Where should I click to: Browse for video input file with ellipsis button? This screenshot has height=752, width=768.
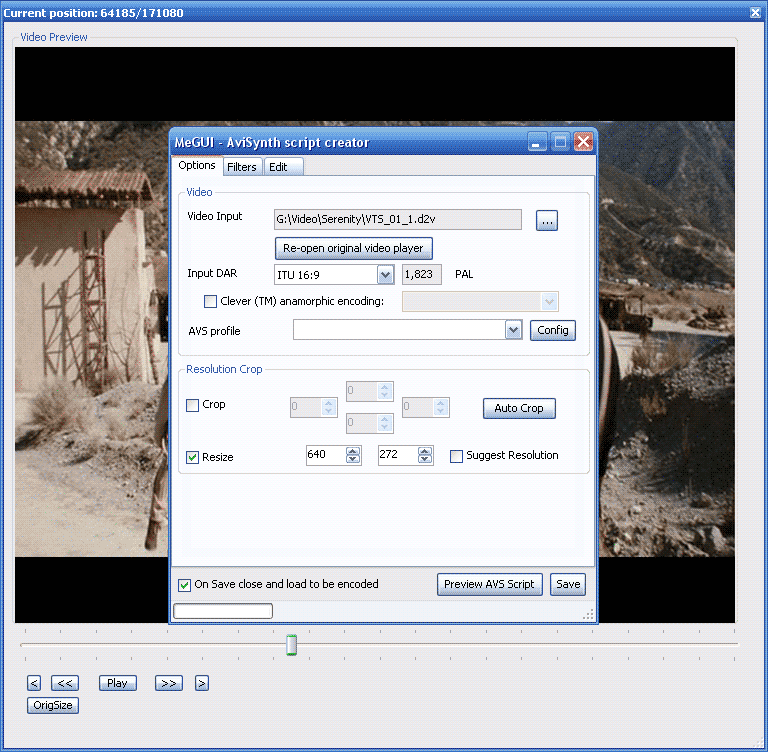(x=547, y=220)
